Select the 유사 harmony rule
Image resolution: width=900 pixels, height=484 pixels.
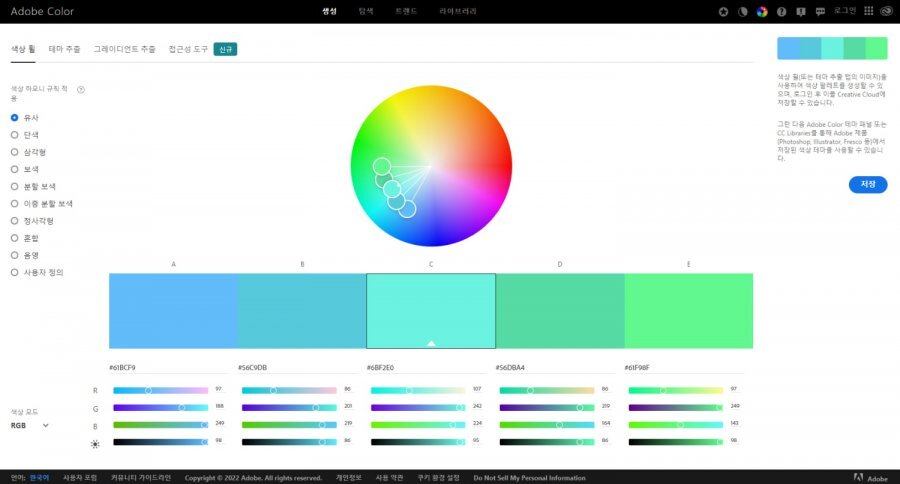point(25,118)
